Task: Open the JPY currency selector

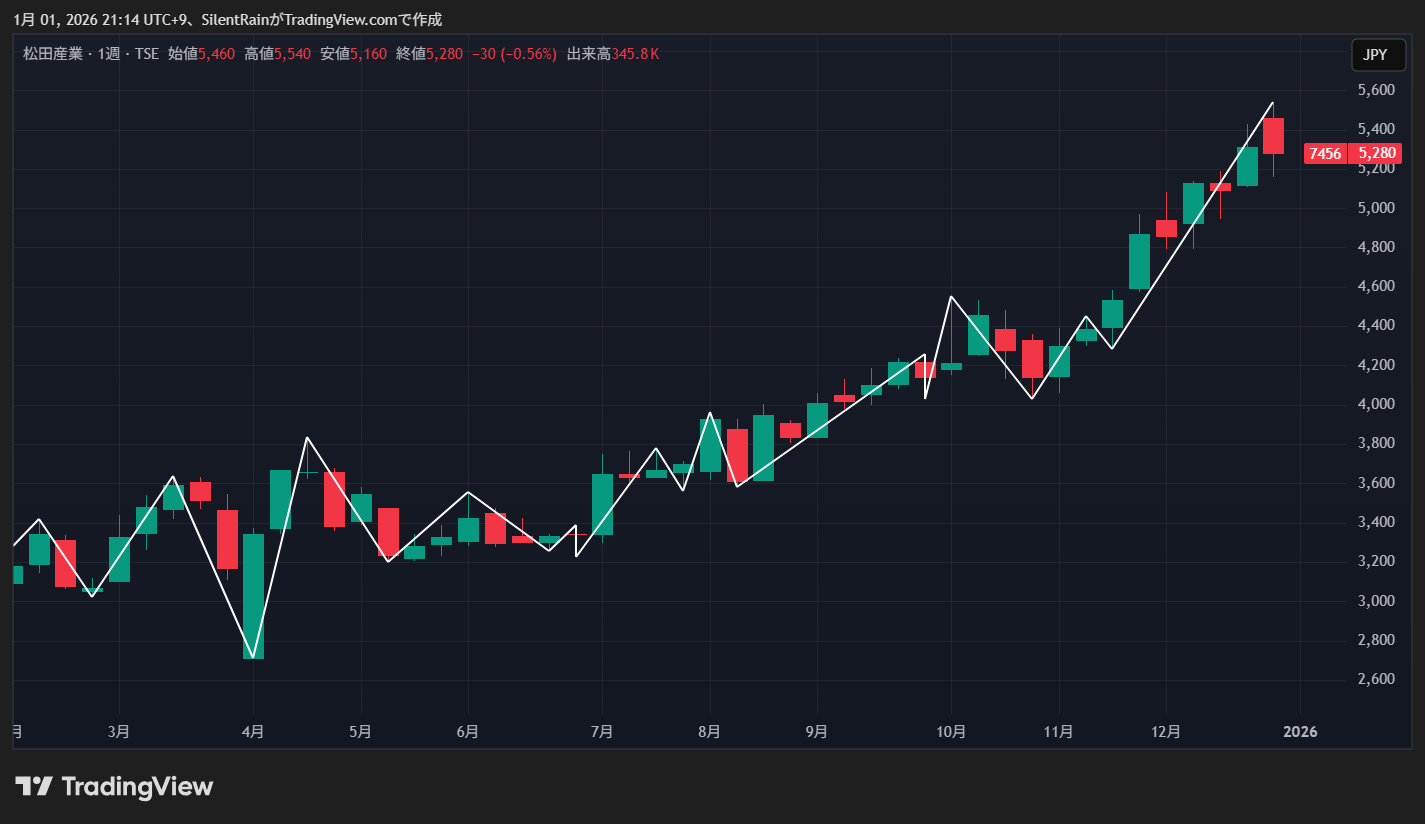Action: point(1376,55)
